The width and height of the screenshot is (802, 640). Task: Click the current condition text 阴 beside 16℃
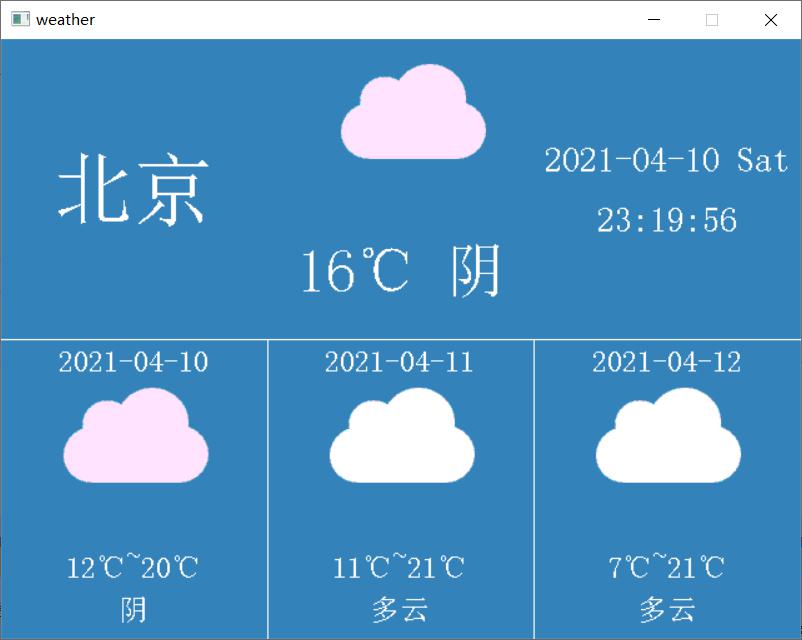pos(475,270)
